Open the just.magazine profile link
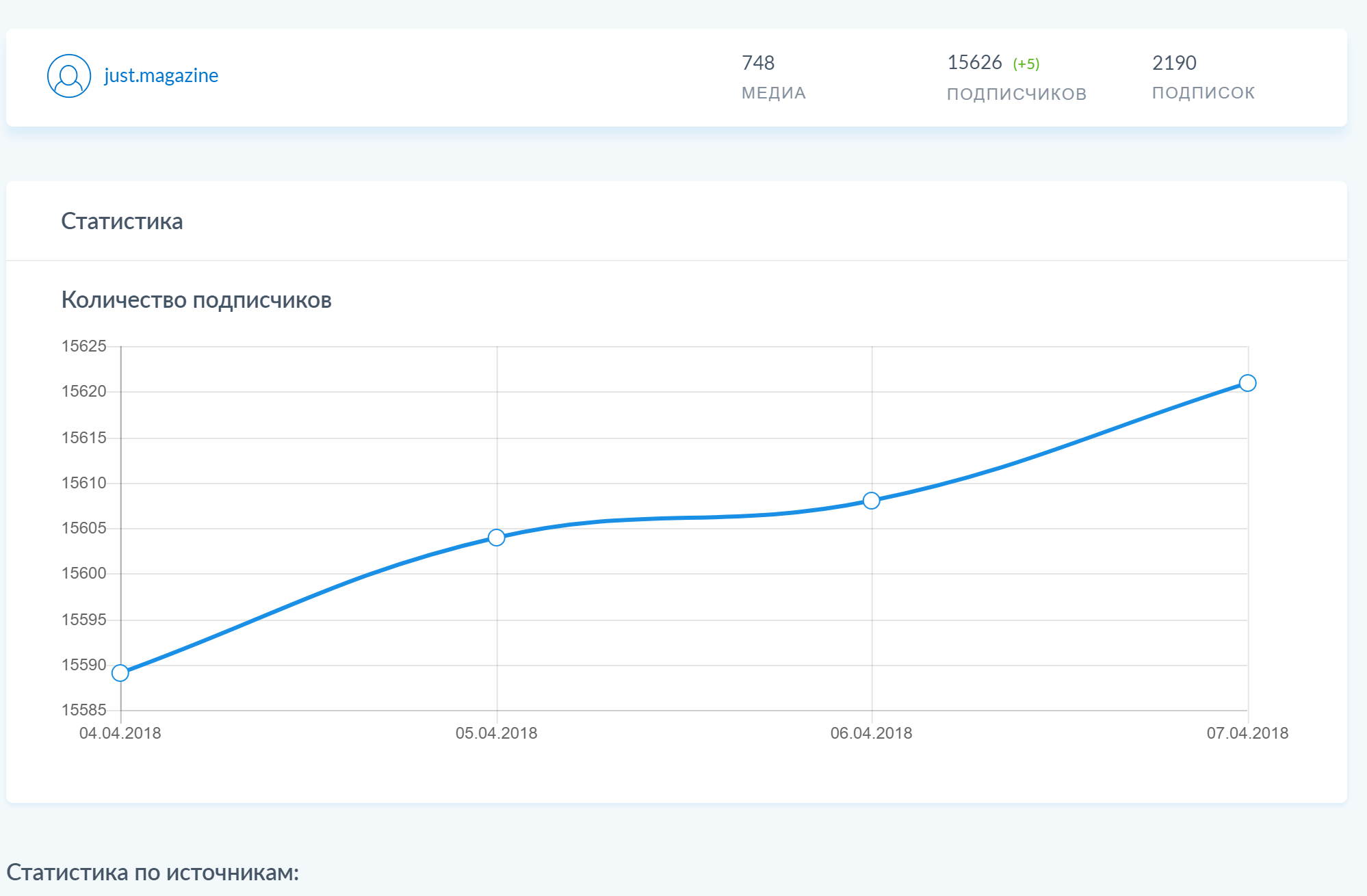The height and width of the screenshot is (896, 1367). (x=161, y=75)
